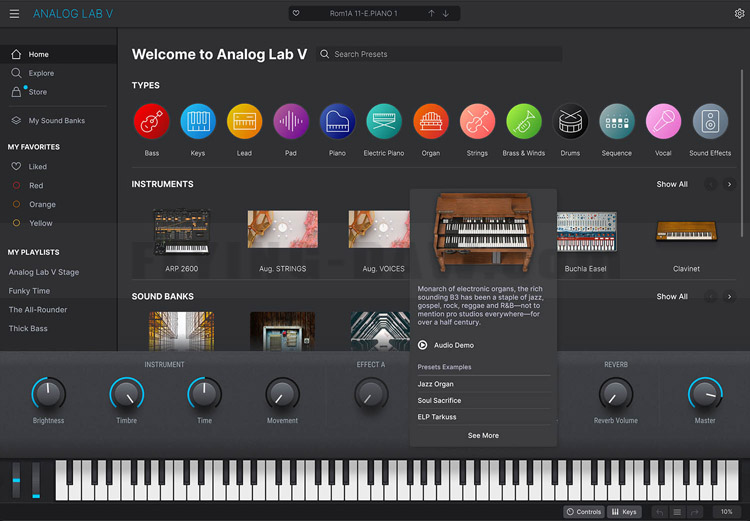750x521 pixels.
Task: Open the Funky Time playlist
Action: point(29,291)
